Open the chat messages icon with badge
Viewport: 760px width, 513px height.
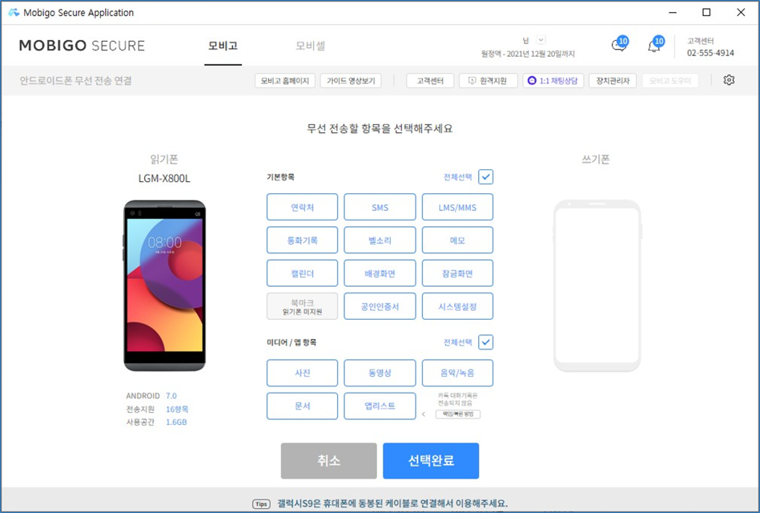click(619, 44)
